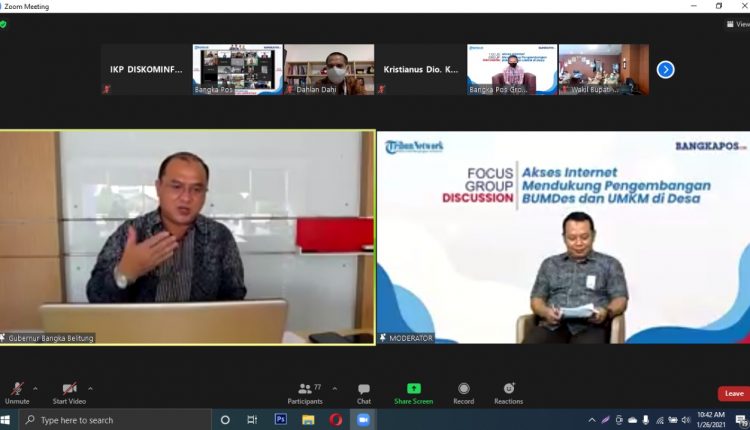Start recording with the Record button
The image size is (750, 430).
[463, 390]
